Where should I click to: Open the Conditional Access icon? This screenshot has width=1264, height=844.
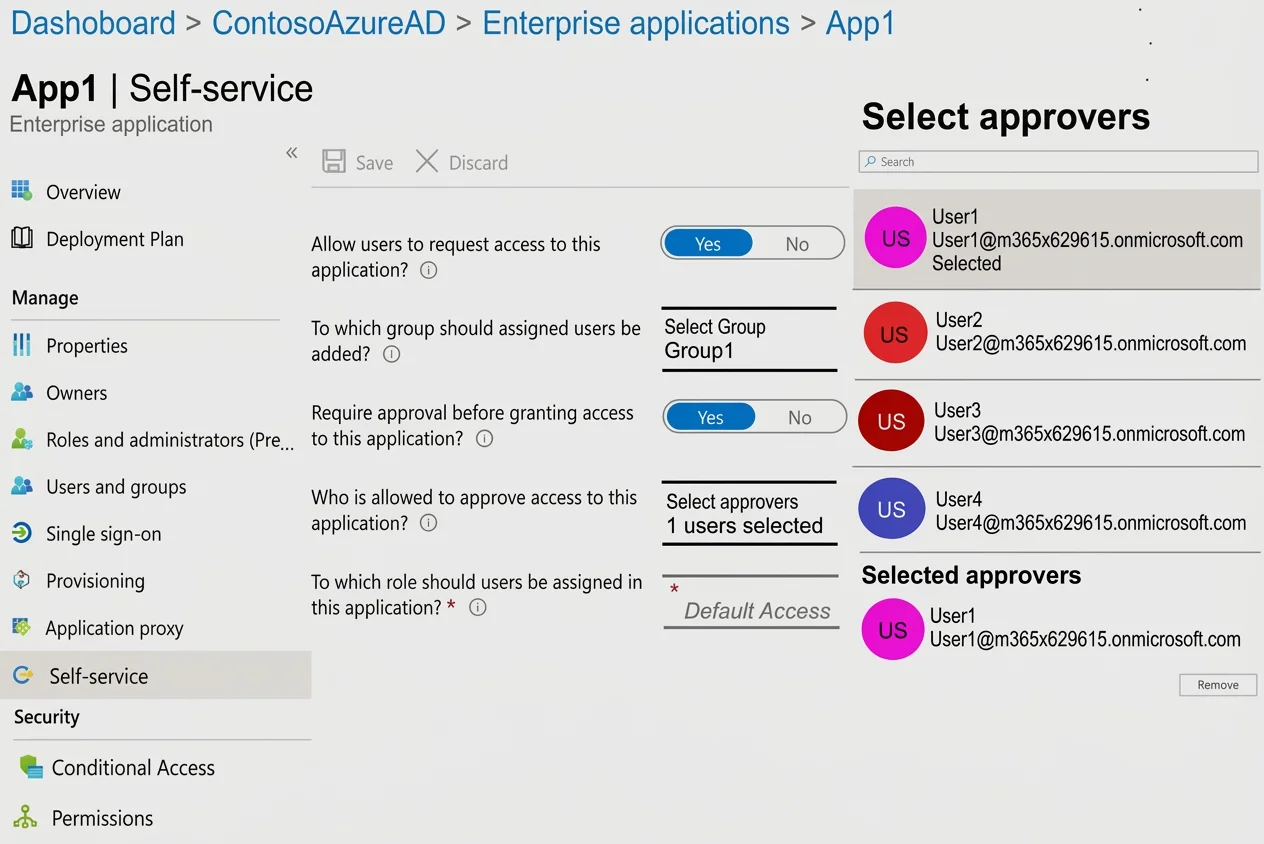point(31,767)
